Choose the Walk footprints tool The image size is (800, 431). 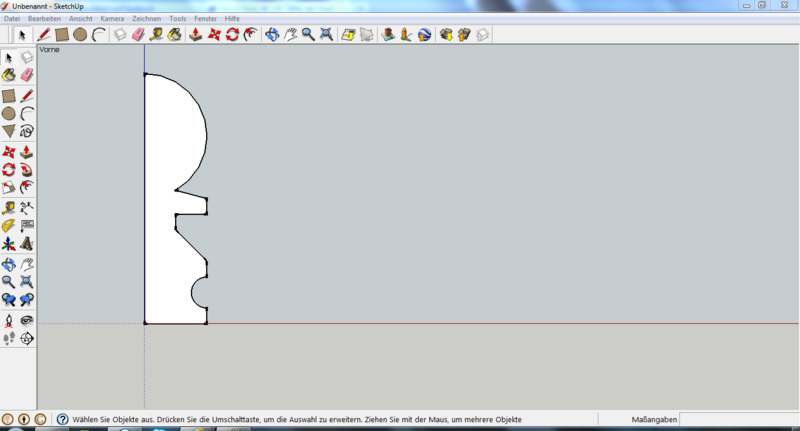9,339
